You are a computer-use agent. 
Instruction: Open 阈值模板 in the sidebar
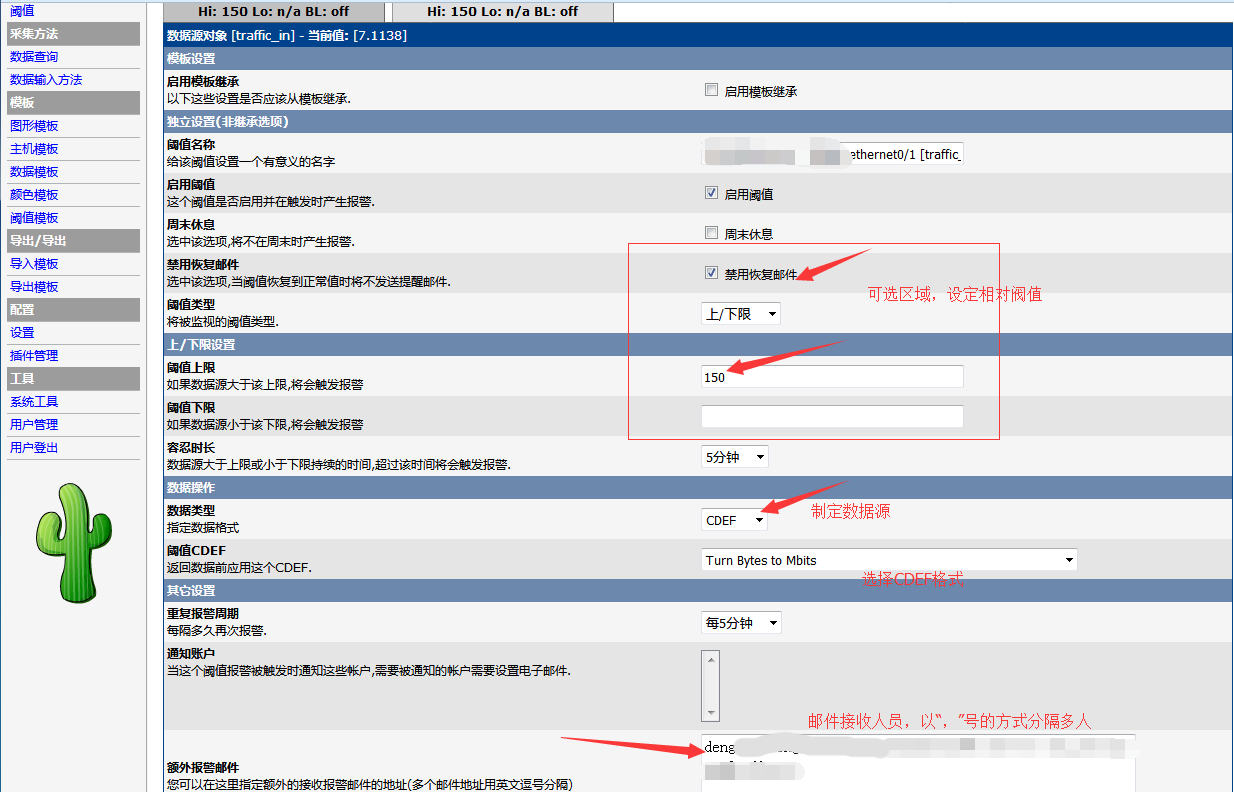(34, 218)
